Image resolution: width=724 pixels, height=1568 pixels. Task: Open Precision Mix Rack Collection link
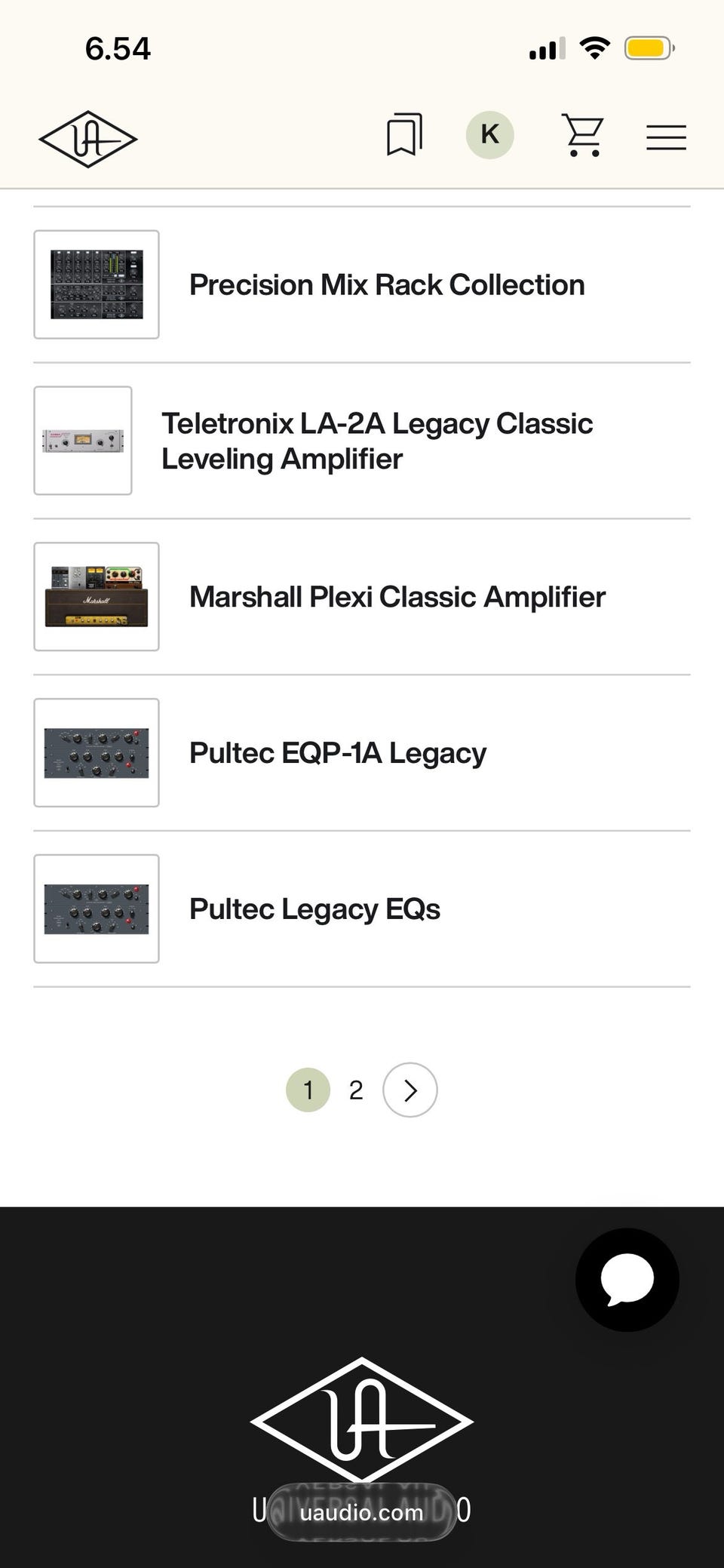click(387, 285)
